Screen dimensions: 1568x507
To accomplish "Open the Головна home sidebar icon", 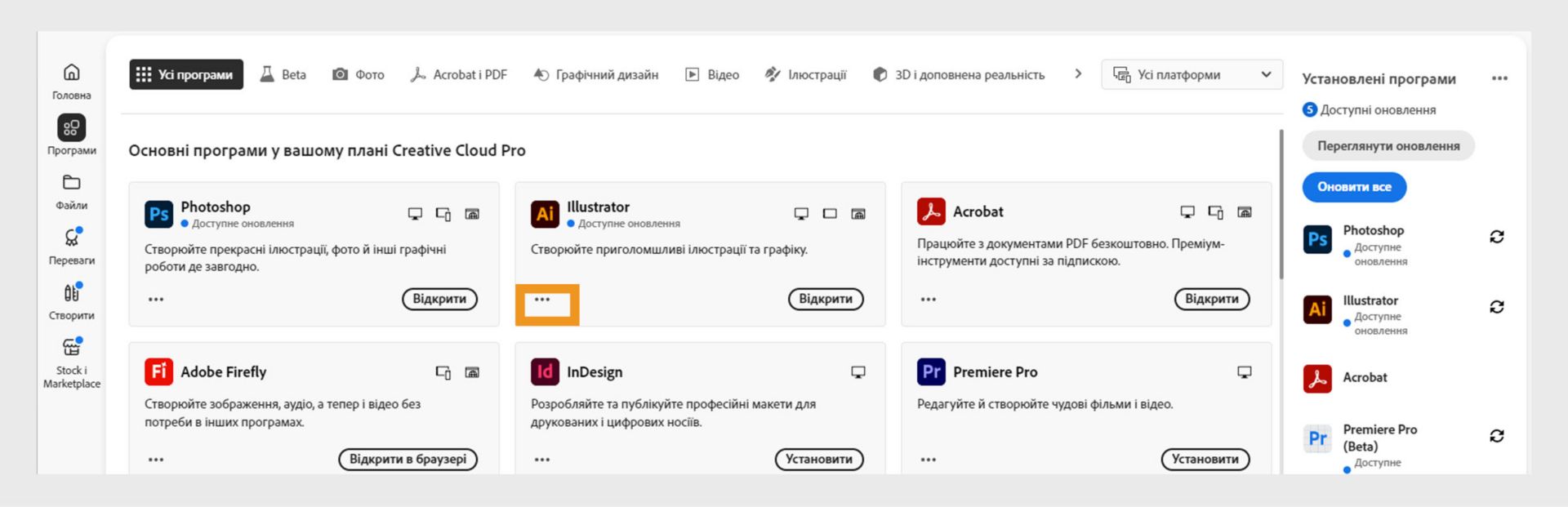I will pos(72,73).
